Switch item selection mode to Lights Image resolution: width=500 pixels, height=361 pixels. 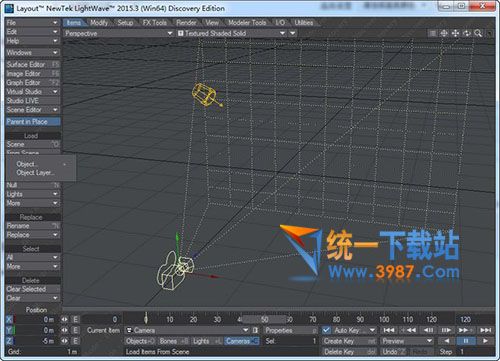(x=206, y=341)
